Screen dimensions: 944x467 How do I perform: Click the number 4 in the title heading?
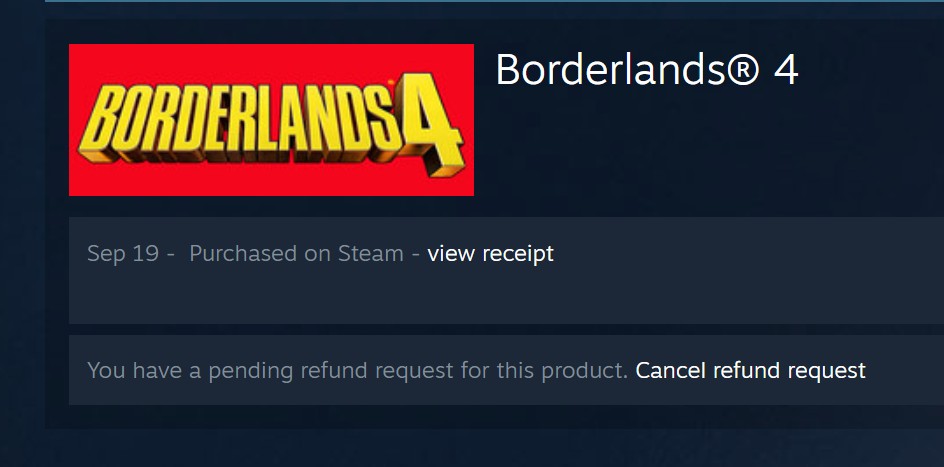[x=786, y=70]
